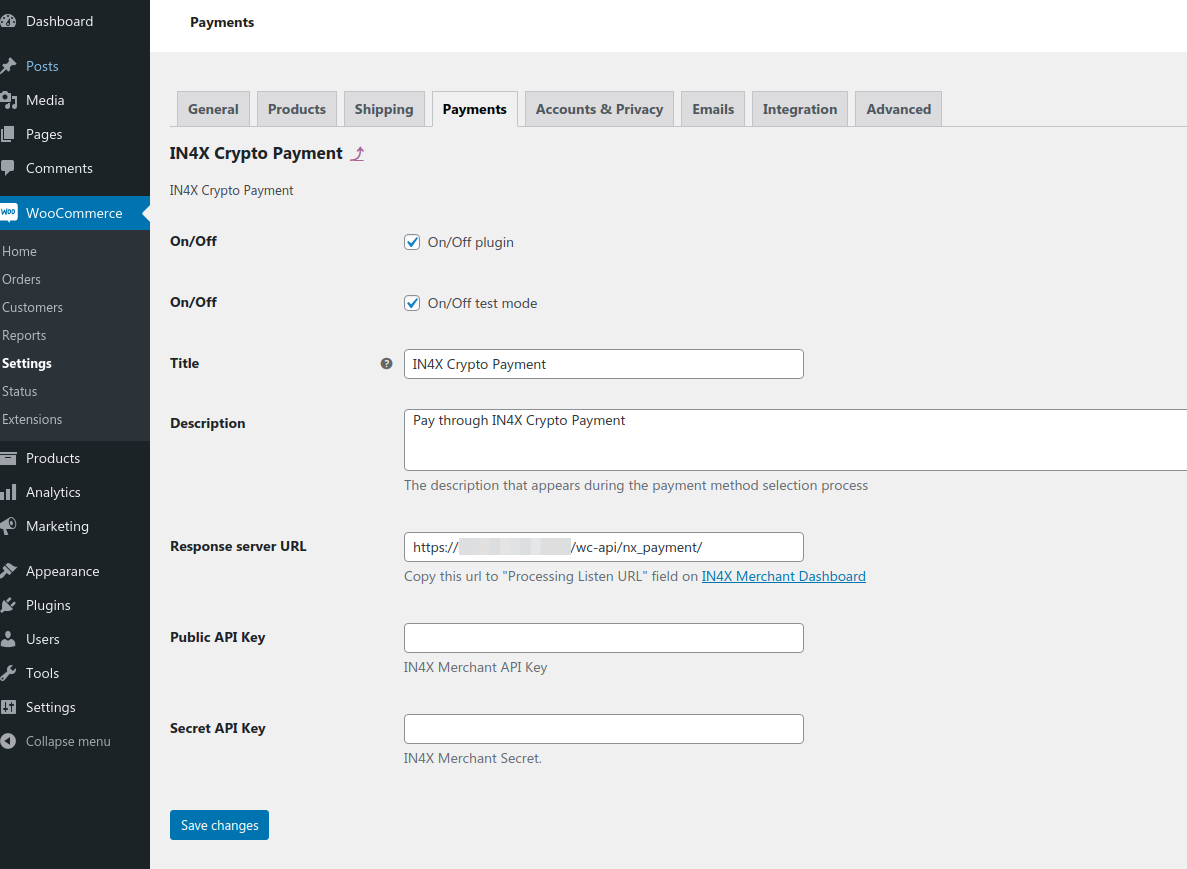Open WooCommerce Customers submenu item
The image size is (1187, 869).
[x=32, y=307]
